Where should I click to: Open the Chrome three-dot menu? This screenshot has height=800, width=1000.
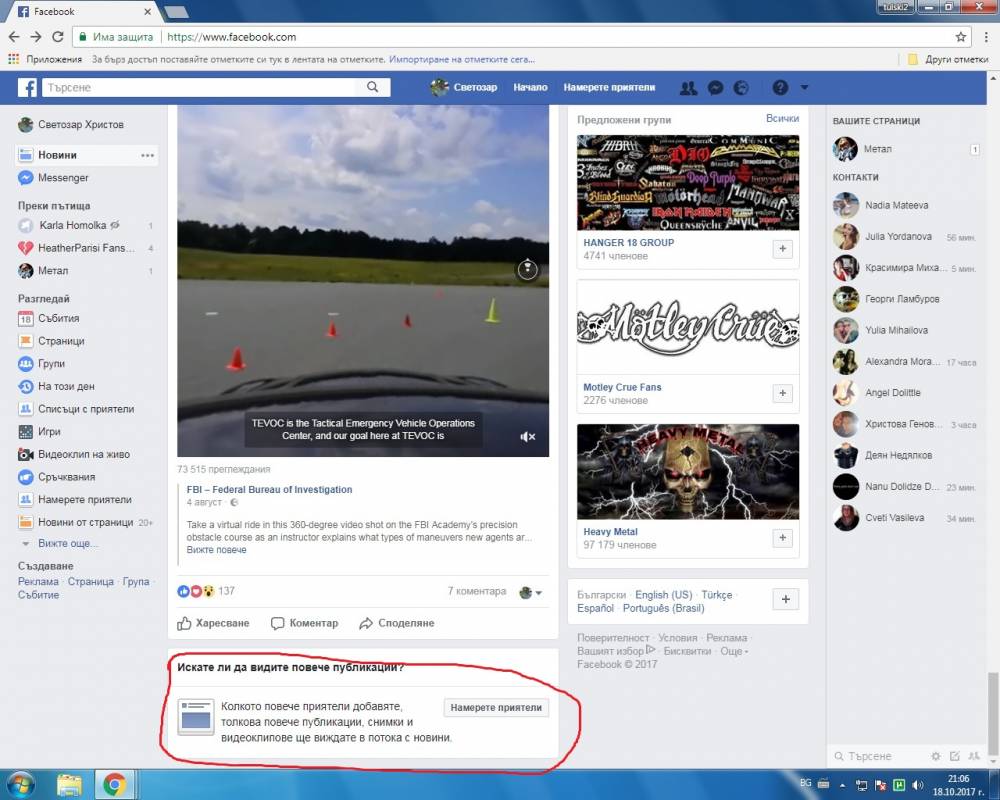click(x=986, y=37)
